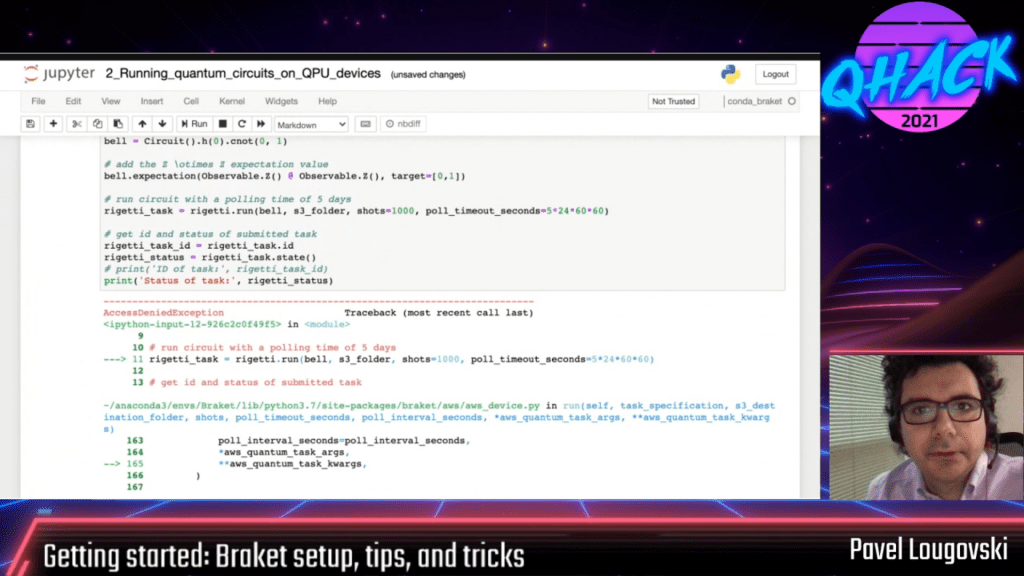Insert a new cell below with plus icon
1024x576 pixels.
click(52, 123)
